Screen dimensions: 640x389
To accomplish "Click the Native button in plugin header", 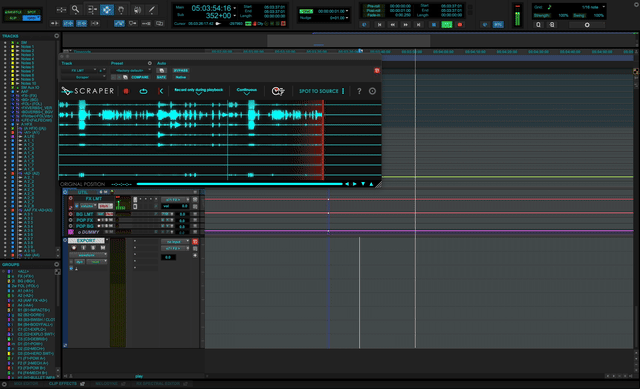I will click(180, 77).
